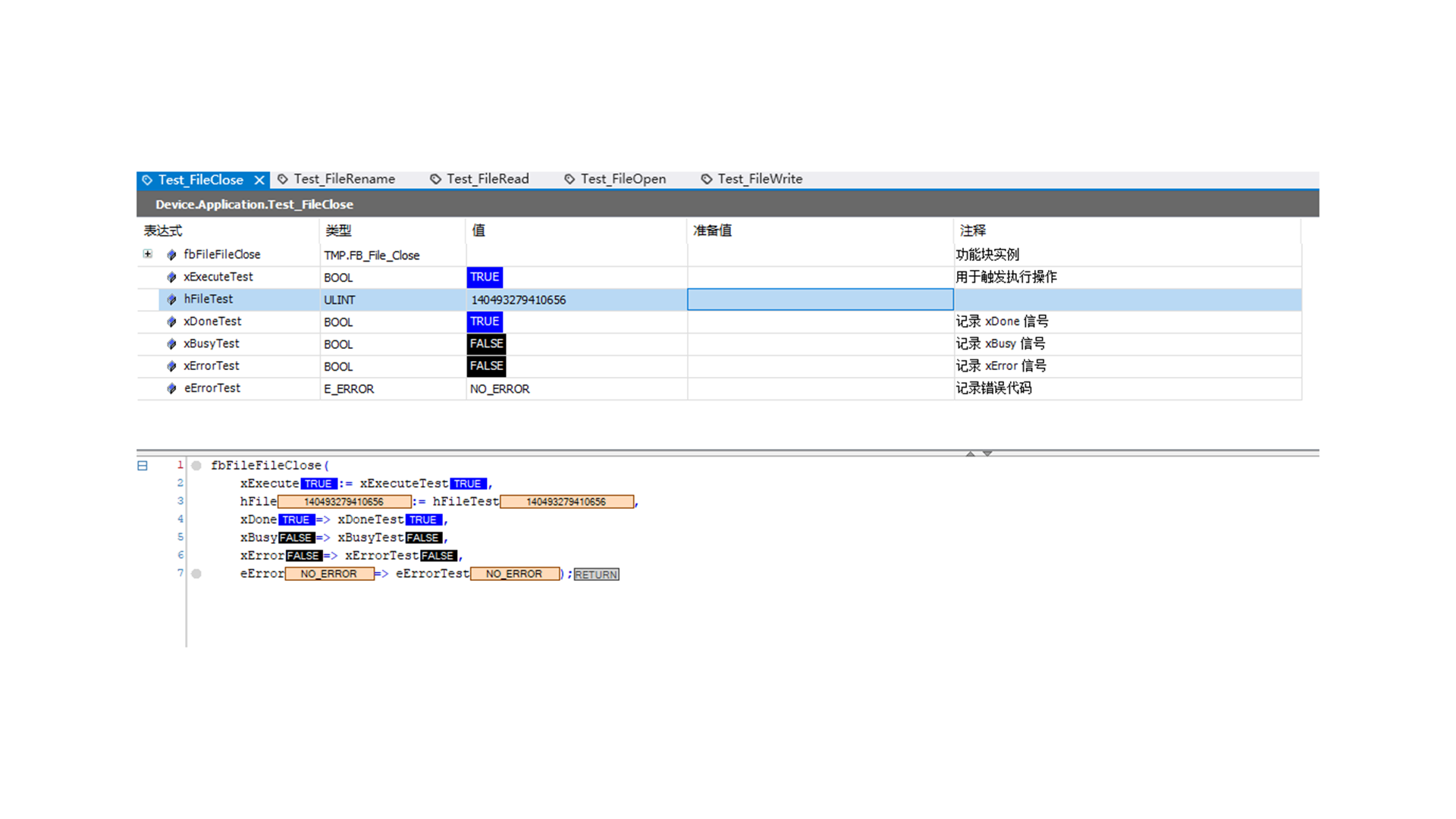The width and height of the screenshot is (1456, 819).
Task: Click the 值 column header
Action: tap(479, 231)
